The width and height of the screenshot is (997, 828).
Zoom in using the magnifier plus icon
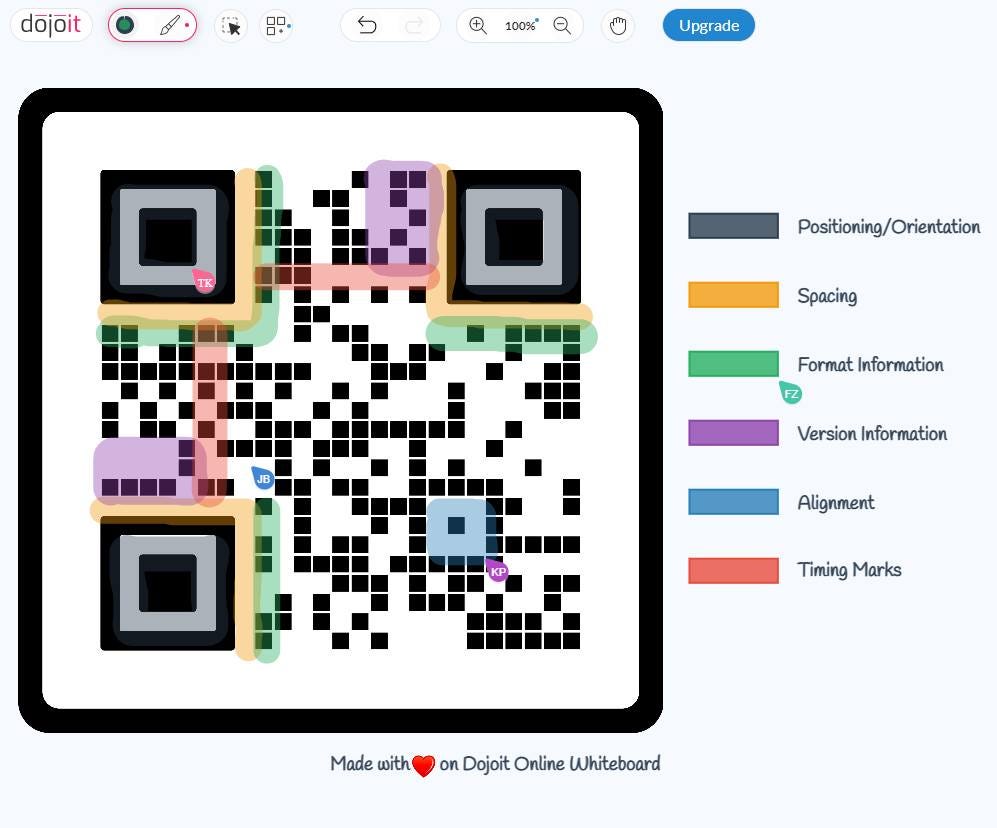click(x=477, y=26)
